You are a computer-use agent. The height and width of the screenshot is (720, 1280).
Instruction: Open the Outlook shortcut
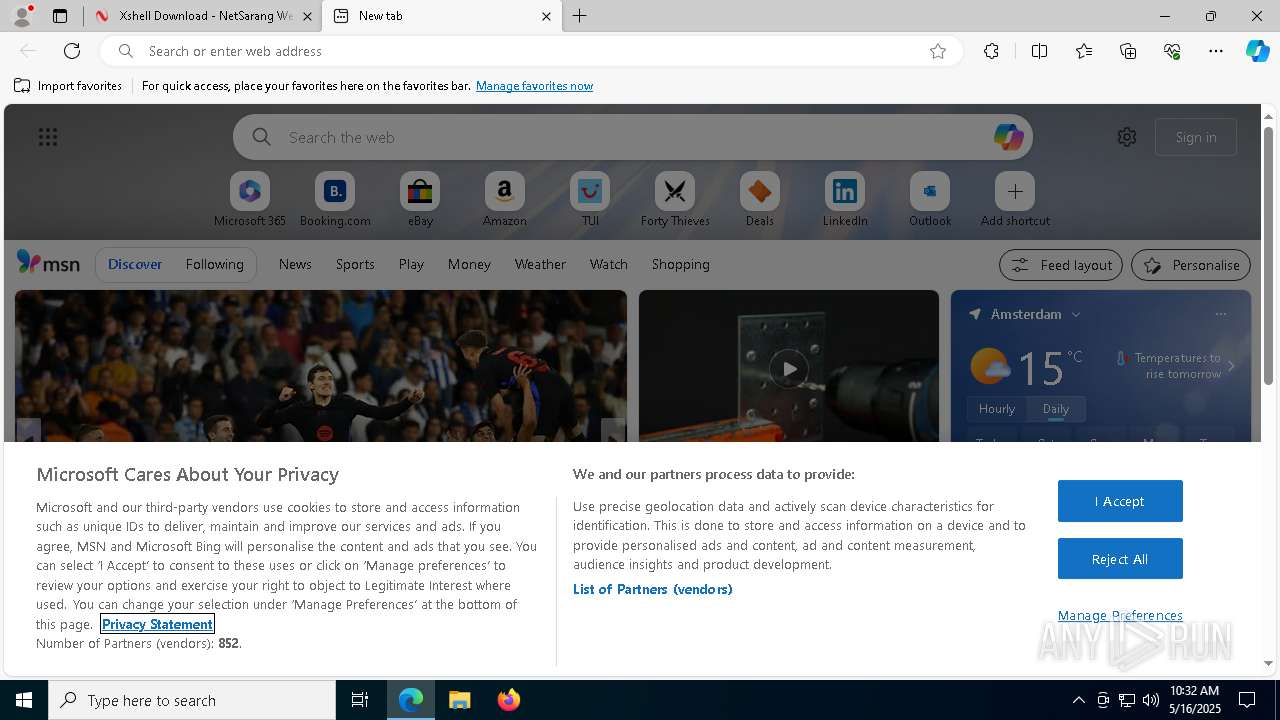pyautogui.click(x=930, y=200)
